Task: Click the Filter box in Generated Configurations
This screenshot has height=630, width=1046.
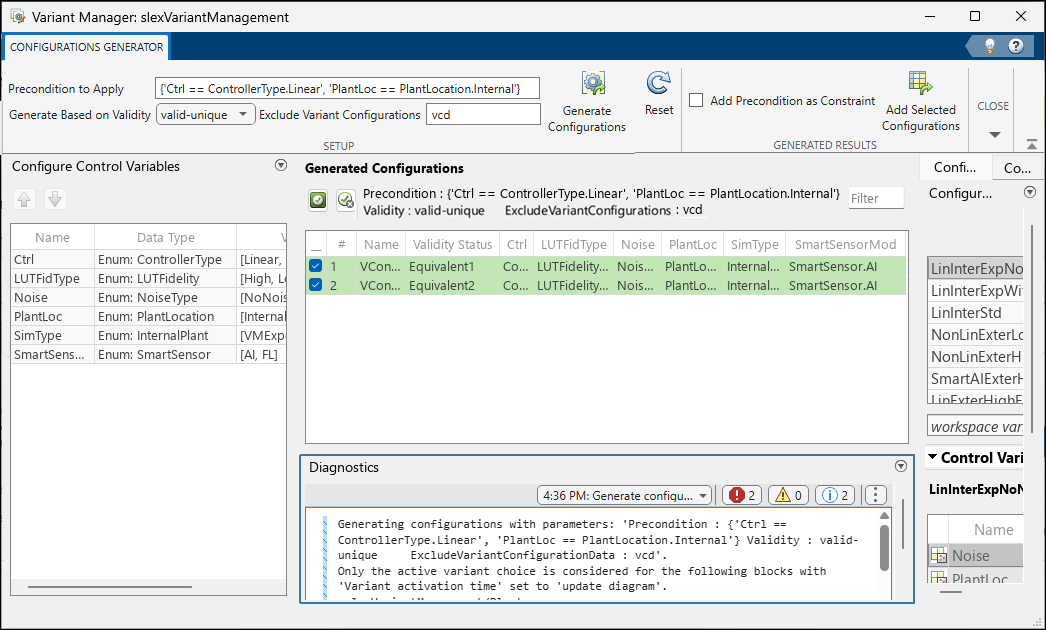Action: pyautogui.click(x=876, y=198)
